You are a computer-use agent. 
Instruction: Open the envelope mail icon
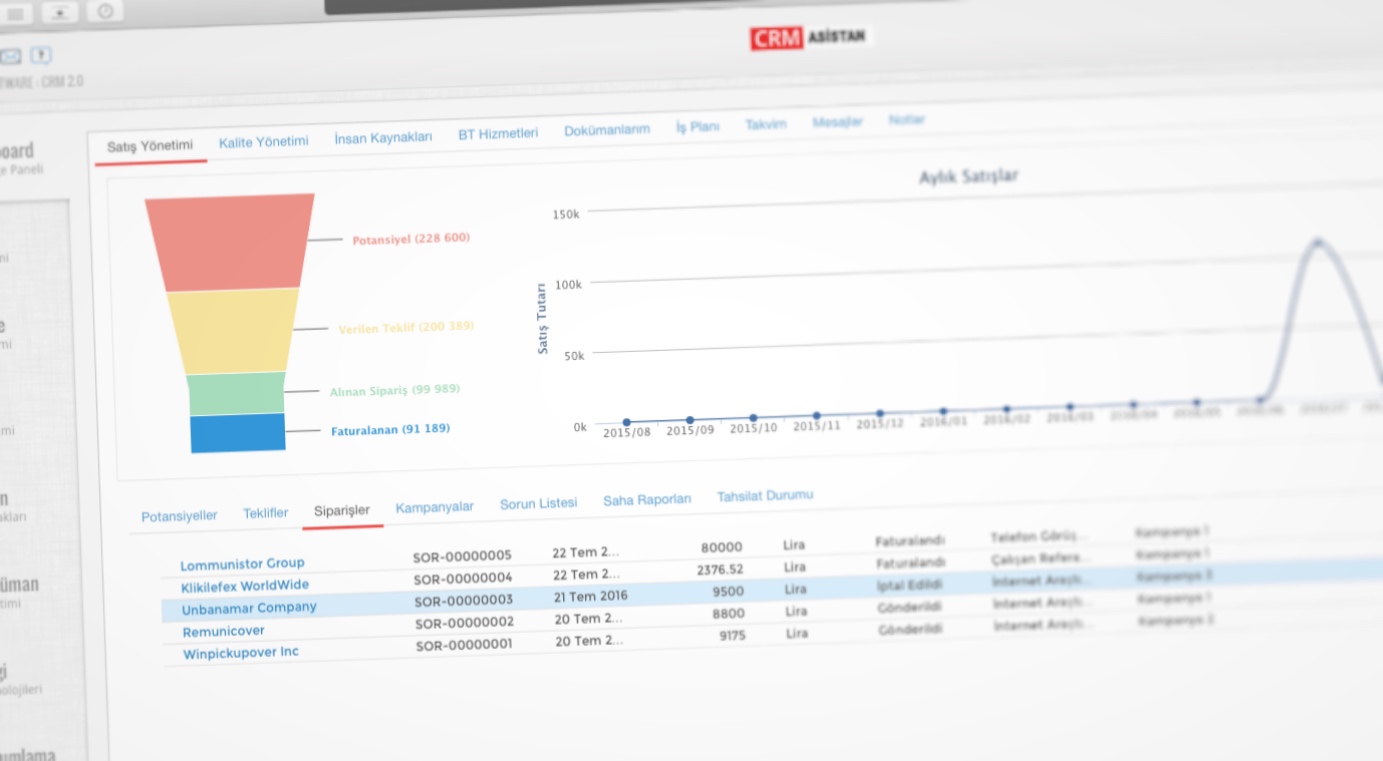point(9,56)
